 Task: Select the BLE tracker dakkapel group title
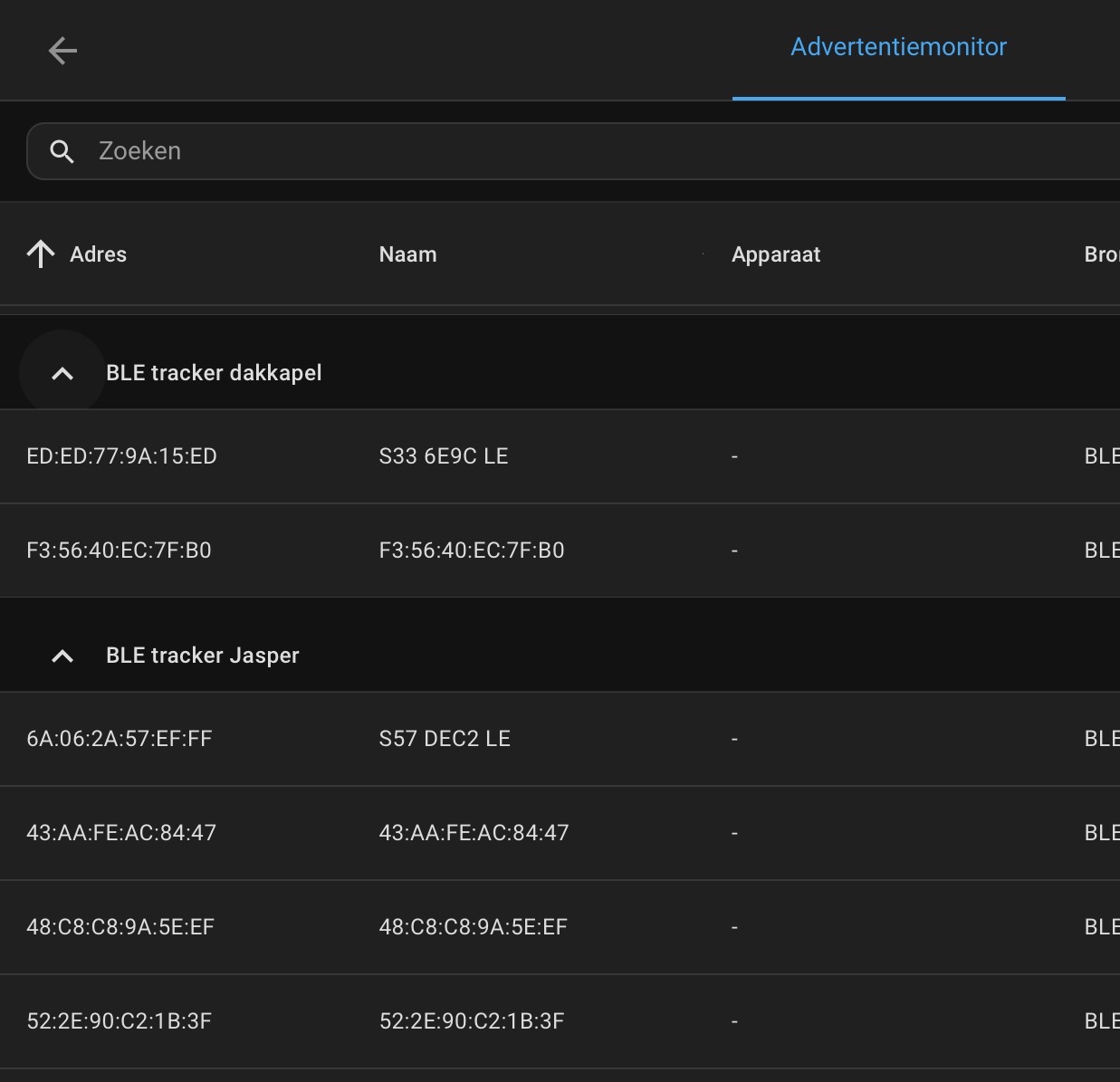tap(214, 373)
